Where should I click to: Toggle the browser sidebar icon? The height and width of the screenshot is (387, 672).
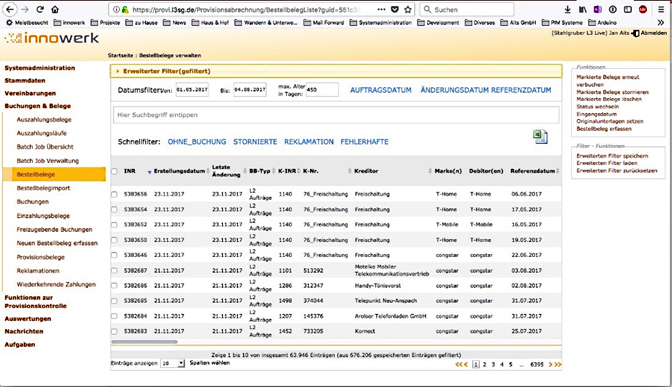tap(628, 9)
